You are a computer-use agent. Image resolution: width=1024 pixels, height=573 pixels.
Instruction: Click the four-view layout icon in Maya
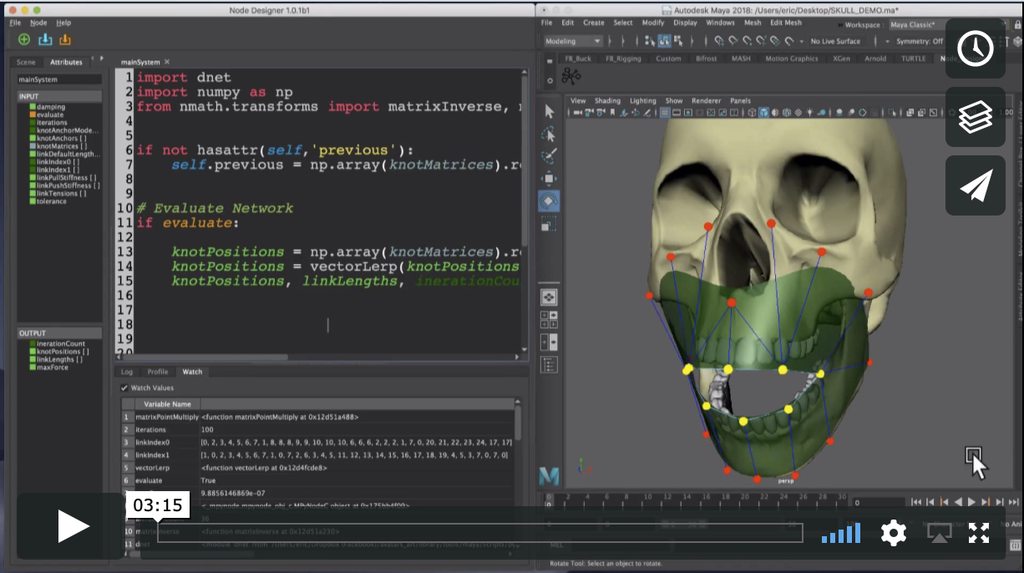click(x=549, y=319)
